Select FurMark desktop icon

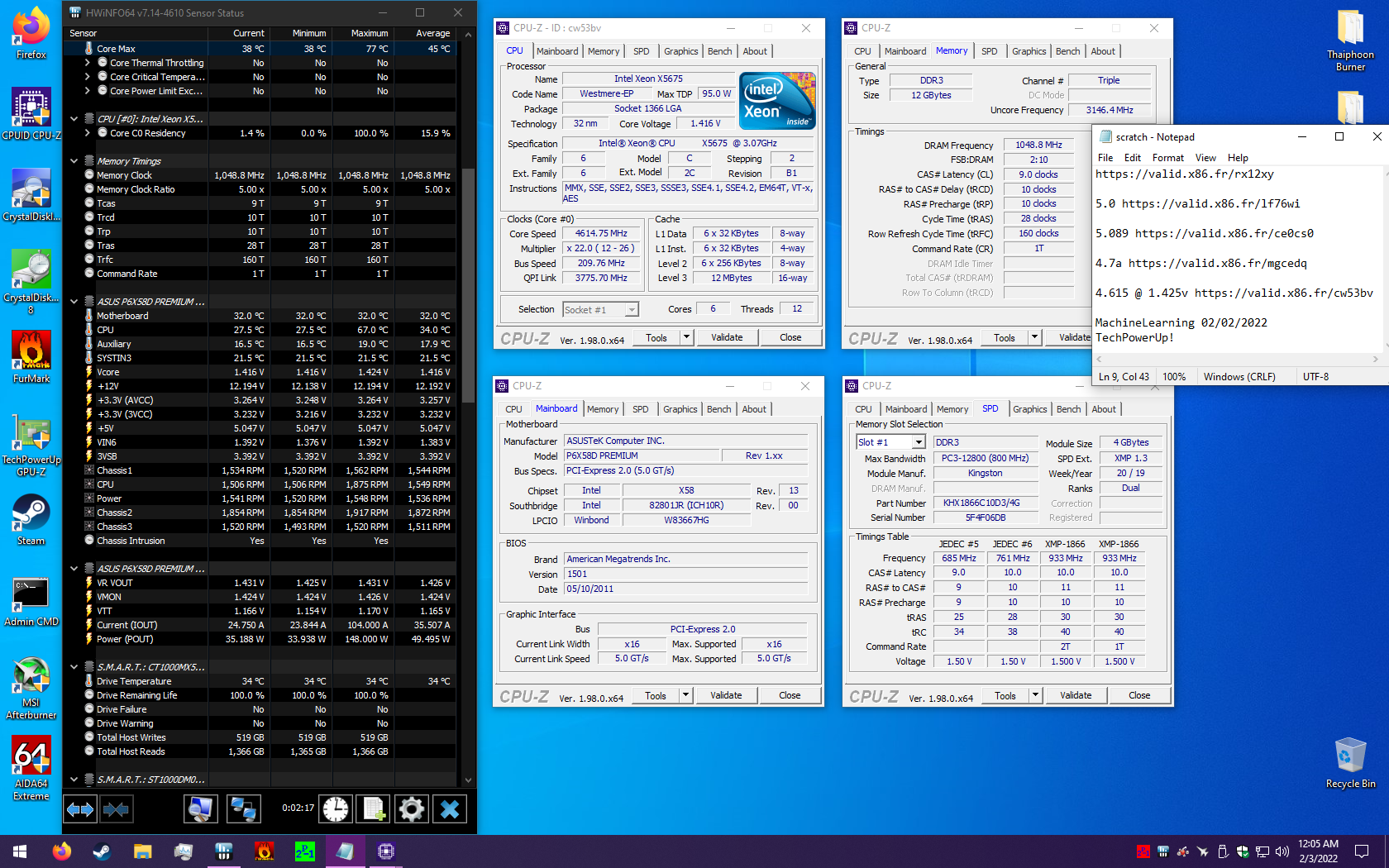click(x=31, y=357)
